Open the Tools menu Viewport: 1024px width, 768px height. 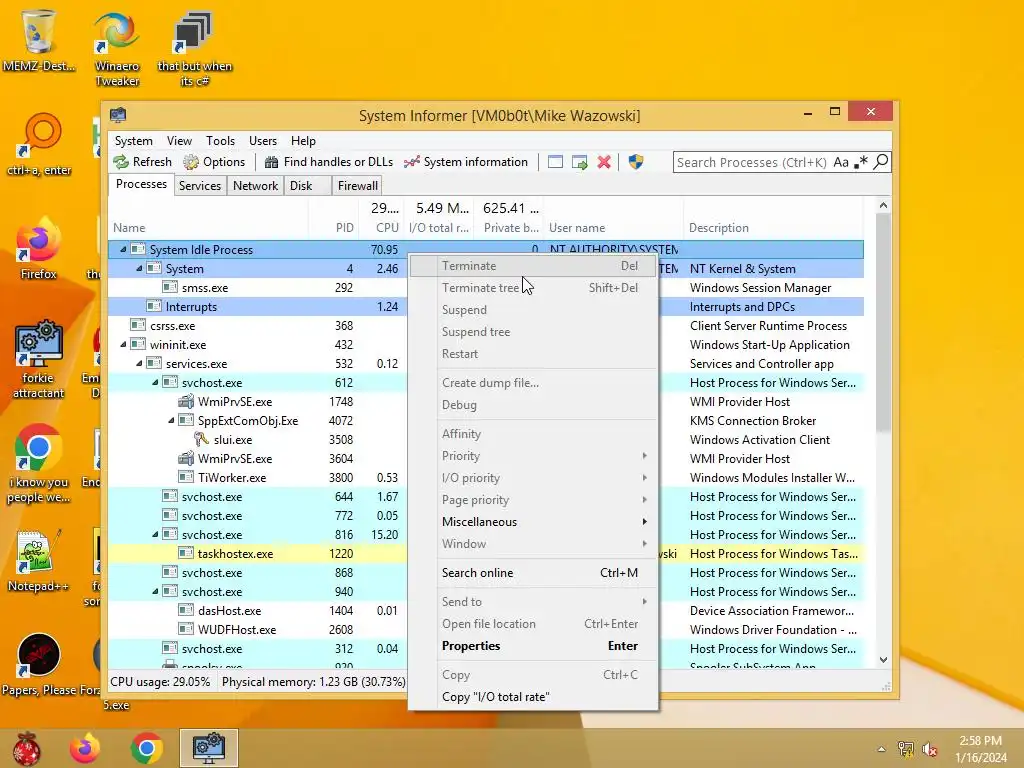[x=220, y=140]
